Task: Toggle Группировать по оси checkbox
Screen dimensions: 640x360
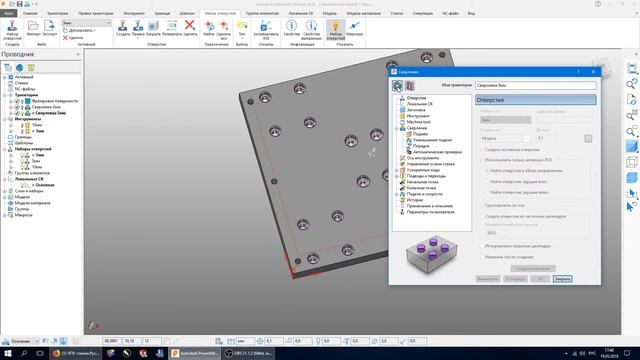Action: pyautogui.click(x=482, y=205)
